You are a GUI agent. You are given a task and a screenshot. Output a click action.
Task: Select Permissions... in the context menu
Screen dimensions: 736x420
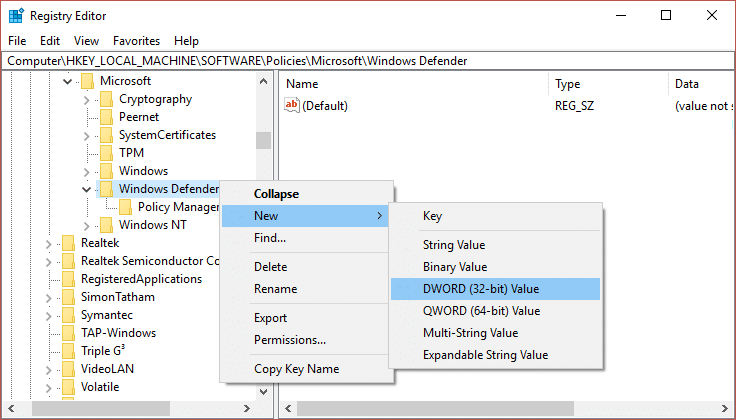(x=290, y=340)
